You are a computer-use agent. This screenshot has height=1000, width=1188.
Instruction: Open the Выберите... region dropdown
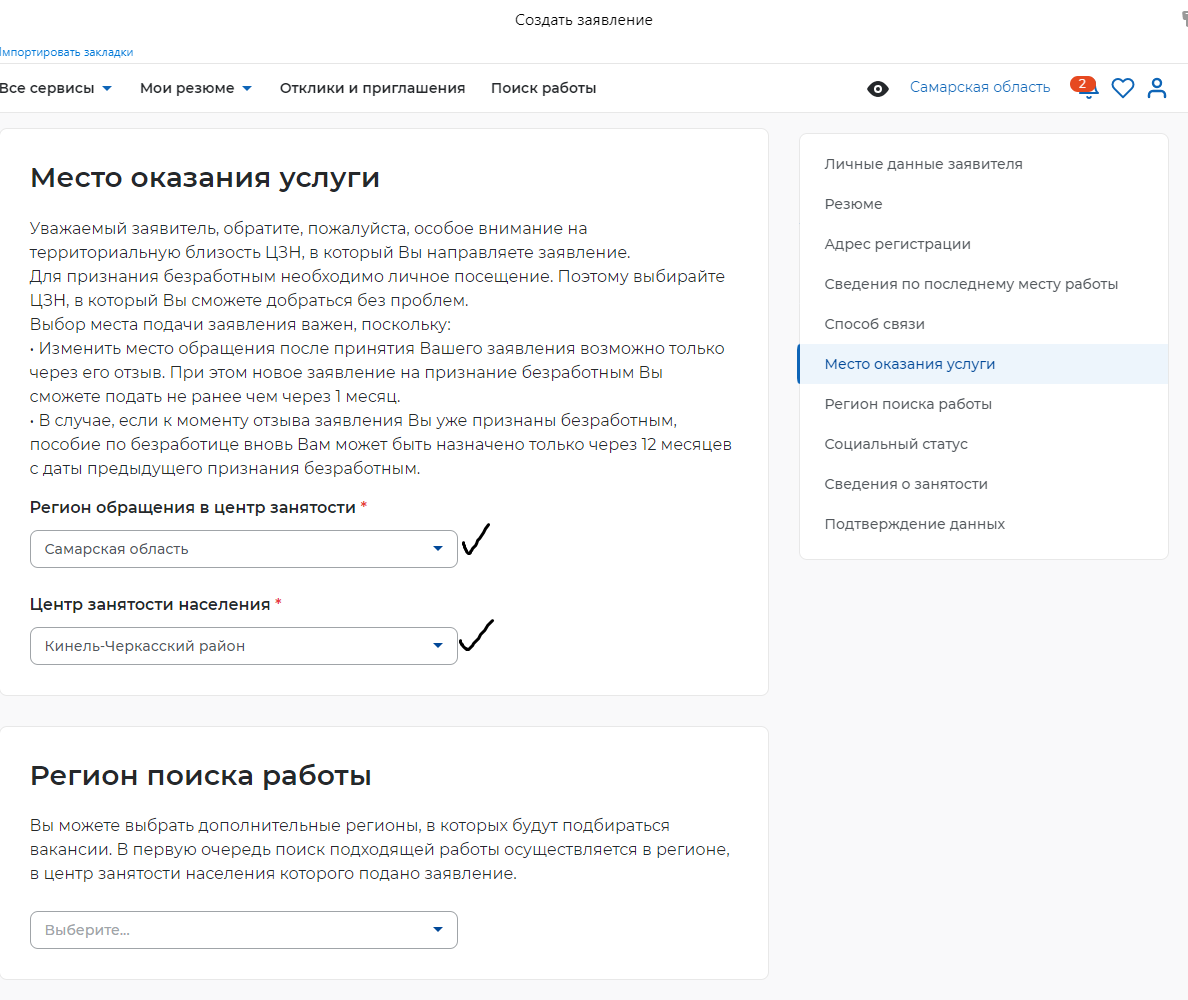click(x=243, y=930)
